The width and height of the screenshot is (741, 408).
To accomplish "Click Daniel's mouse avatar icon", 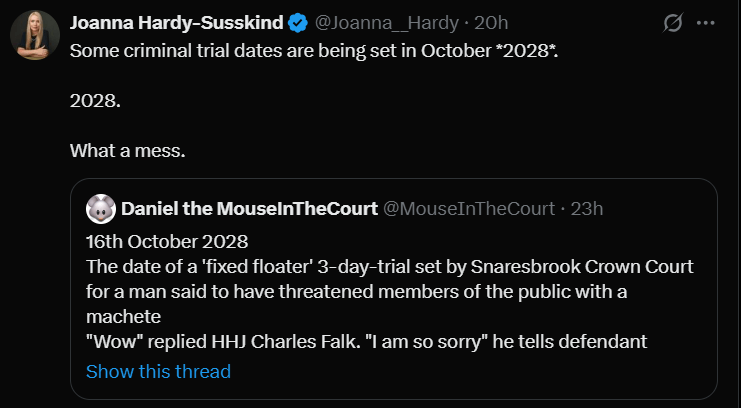I will [99, 208].
